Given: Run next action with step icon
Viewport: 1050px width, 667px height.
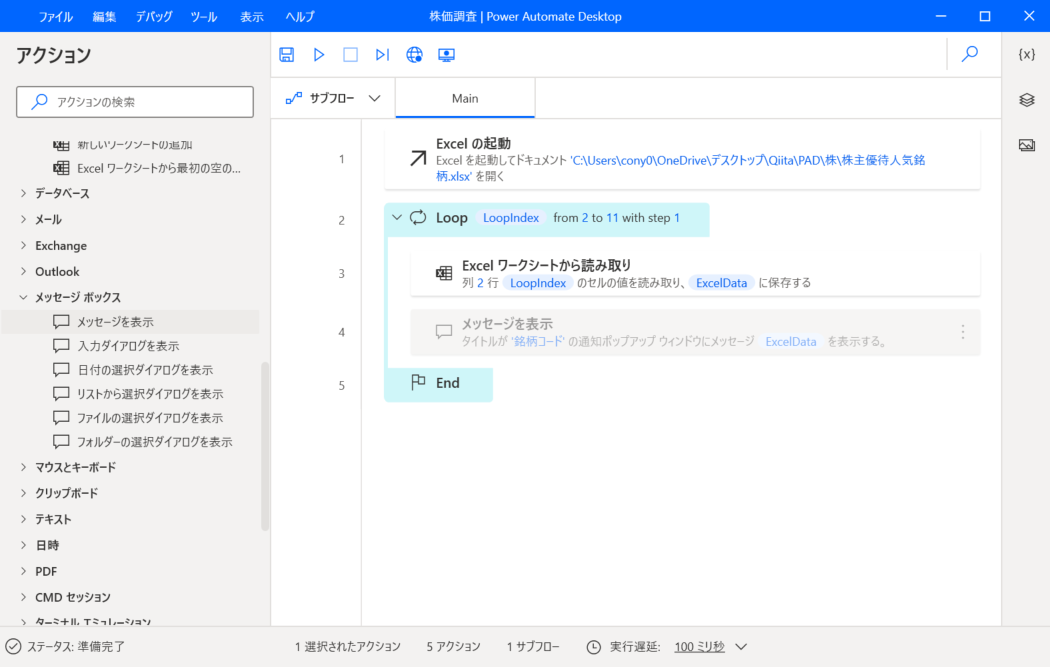Looking at the screenshot, I should (x=382, y=55).
